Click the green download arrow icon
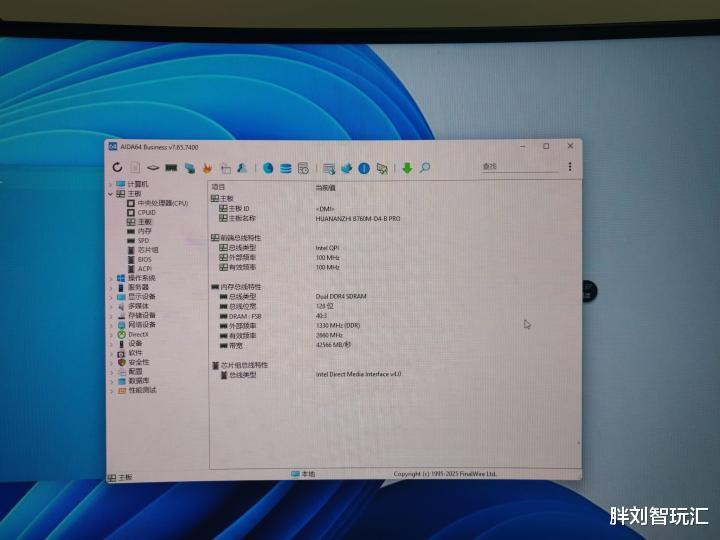Screen dimensions: 720x540 (x=407, y=168)
